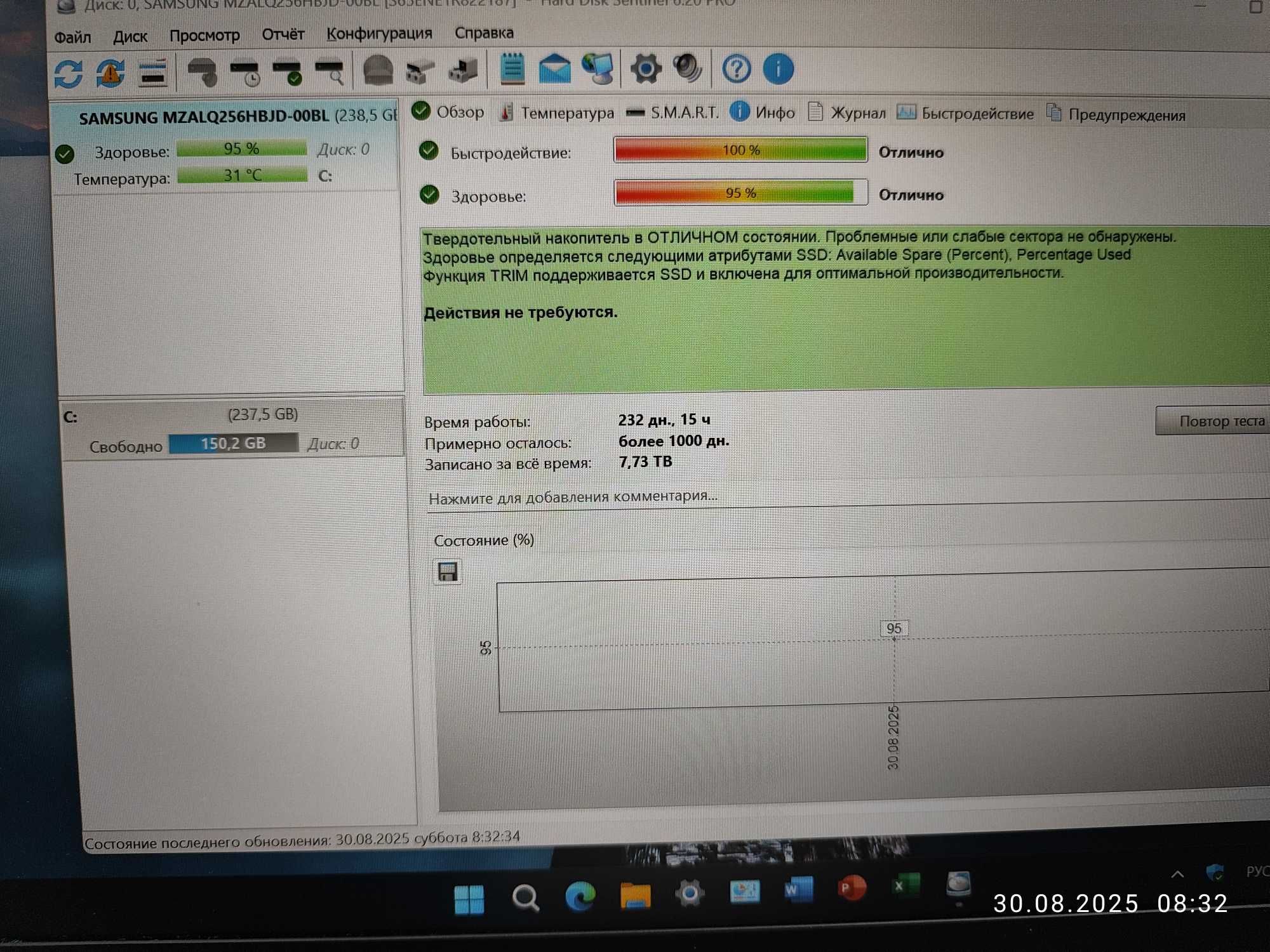Click the sidebar Здоровье 95 % bar

tap(242, 149)
